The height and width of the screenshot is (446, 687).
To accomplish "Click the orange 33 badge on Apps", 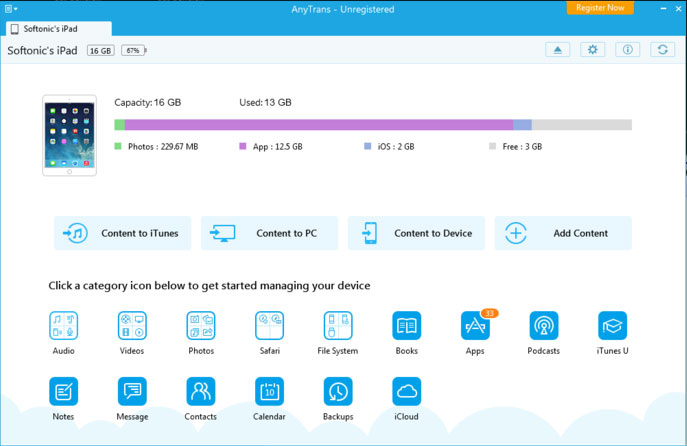I will [x=489, y=313].
